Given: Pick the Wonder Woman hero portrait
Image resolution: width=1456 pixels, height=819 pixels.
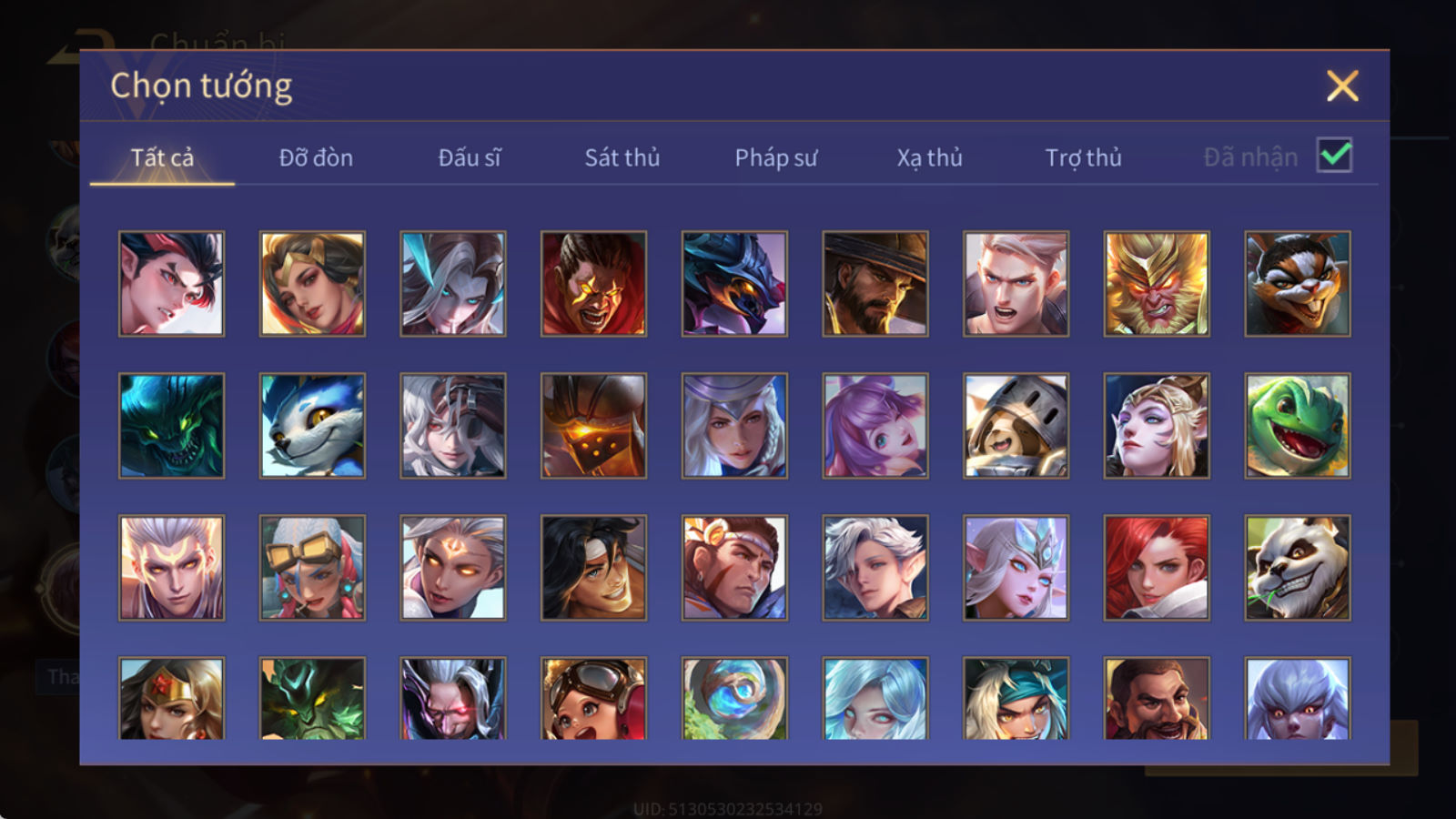Looking at the screenshot, I should [x=171, y=698].
